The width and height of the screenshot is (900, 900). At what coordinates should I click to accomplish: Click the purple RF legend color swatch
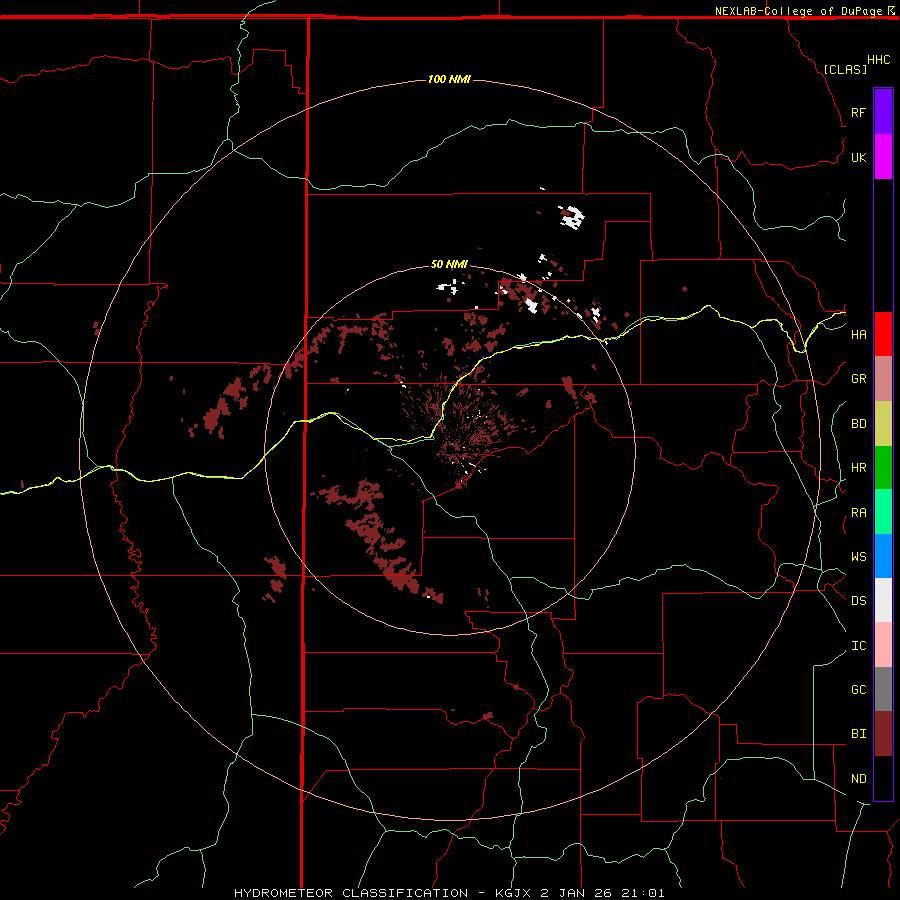click(x=883, y=112)
